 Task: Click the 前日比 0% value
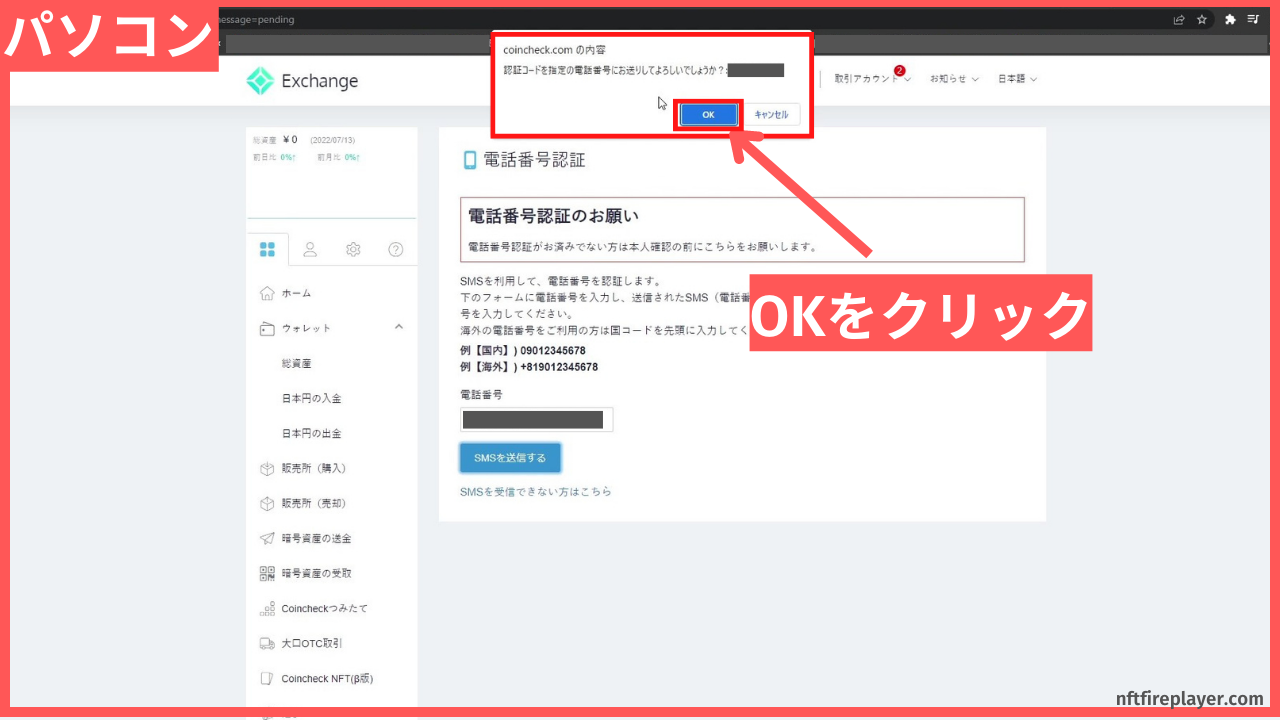pyautogui.click(x=287, y=157)
